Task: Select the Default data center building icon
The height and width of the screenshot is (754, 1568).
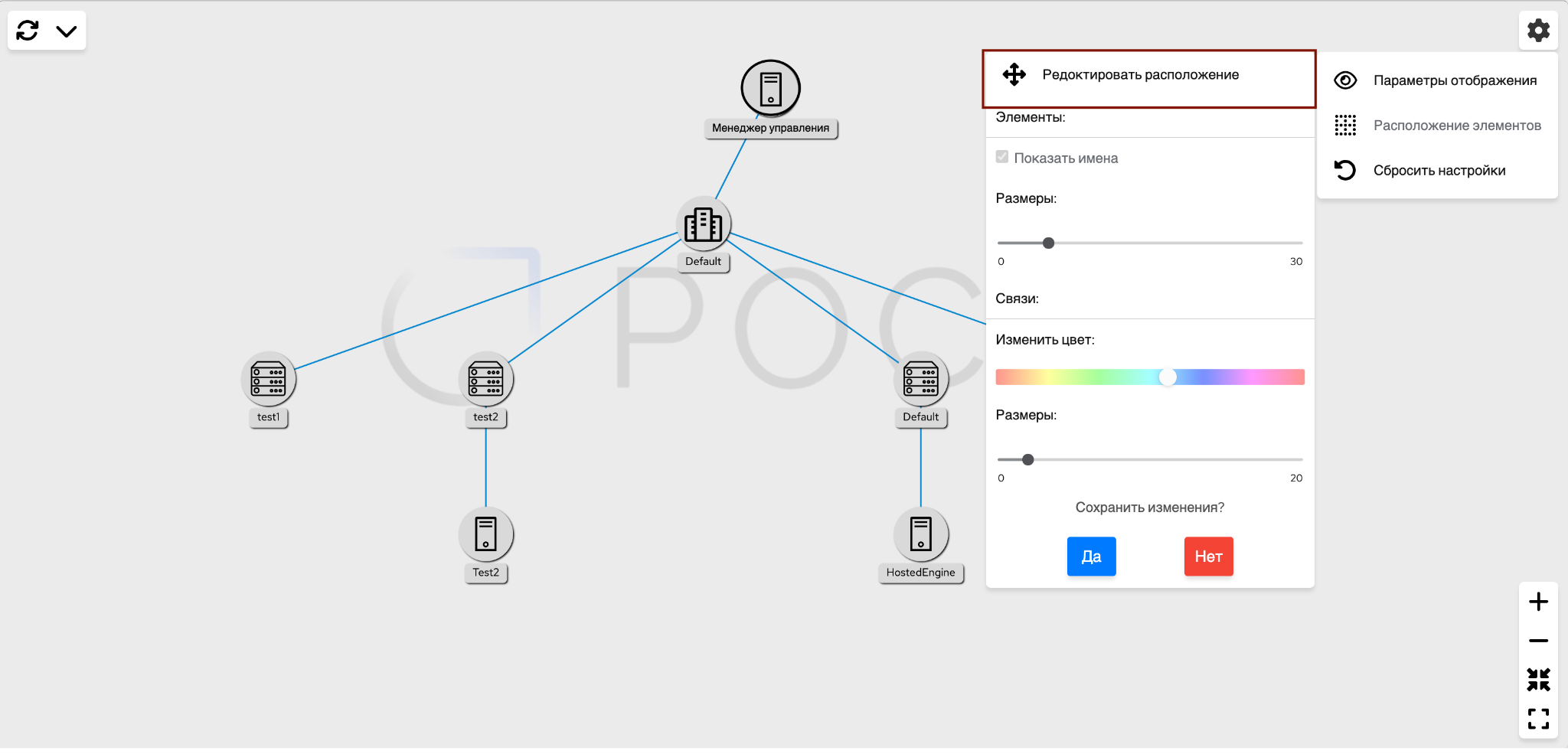Action: point(703,225)
